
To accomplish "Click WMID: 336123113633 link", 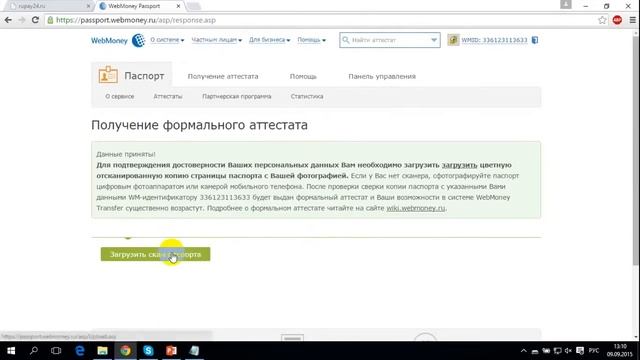I will pos(494,40).
